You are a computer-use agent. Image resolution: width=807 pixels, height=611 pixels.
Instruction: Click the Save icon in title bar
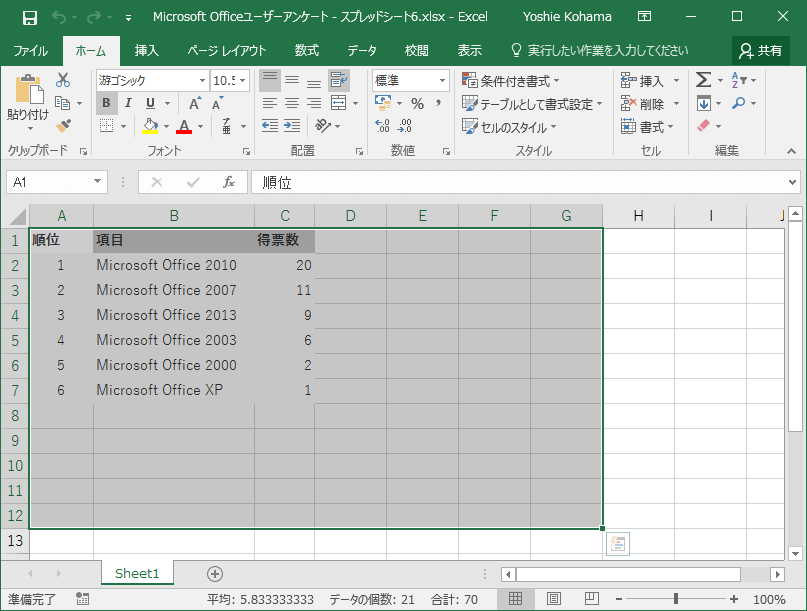point(30,17)
